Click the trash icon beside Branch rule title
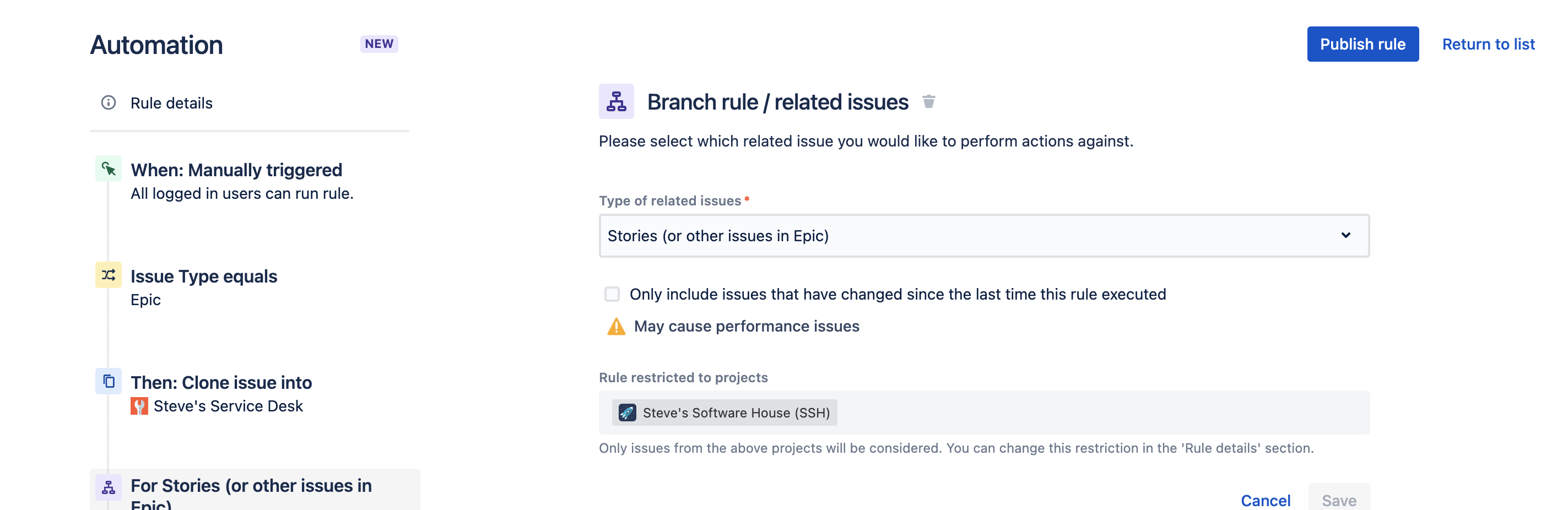 click(928, 102)
